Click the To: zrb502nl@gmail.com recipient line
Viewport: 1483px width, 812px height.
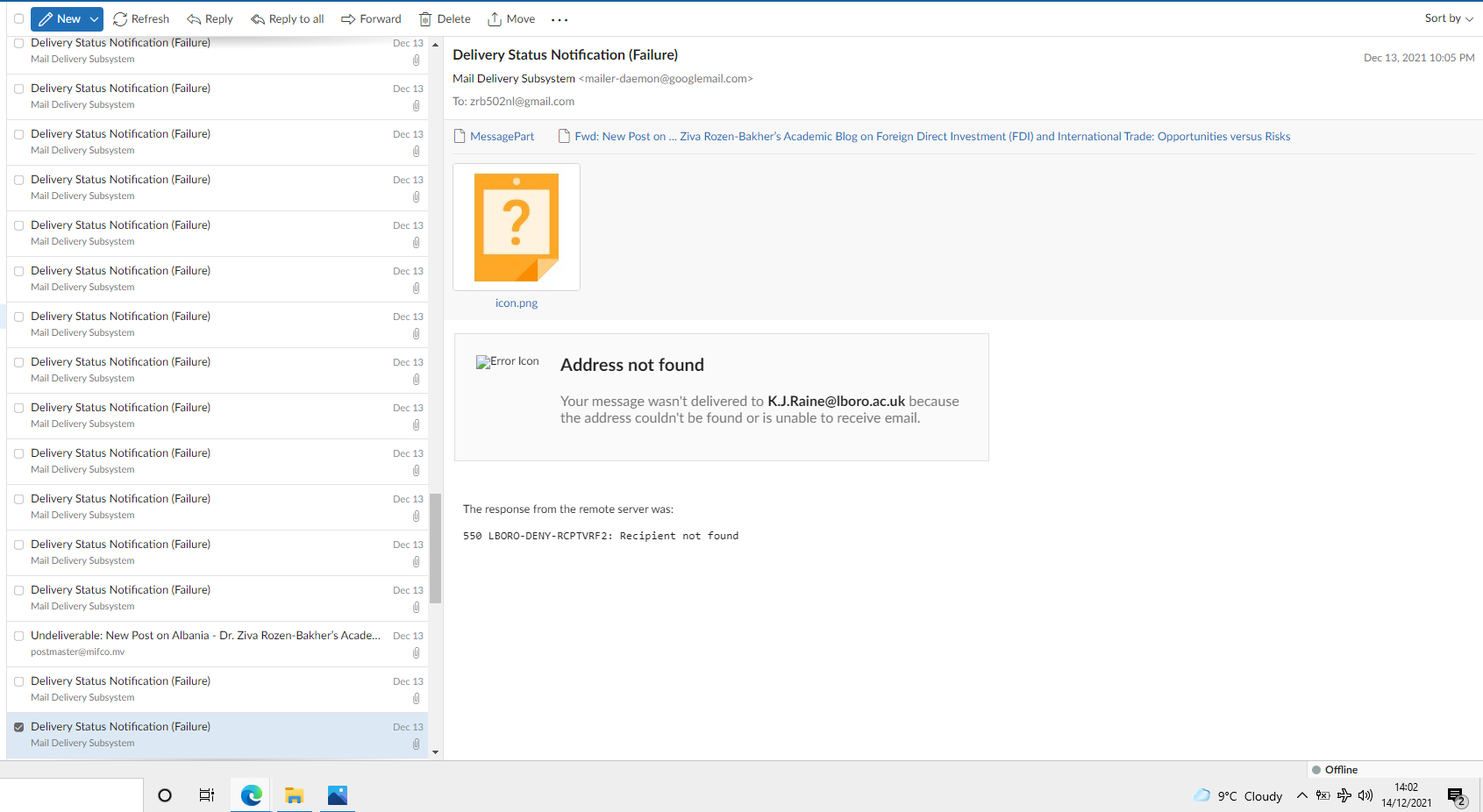(513, 101)
